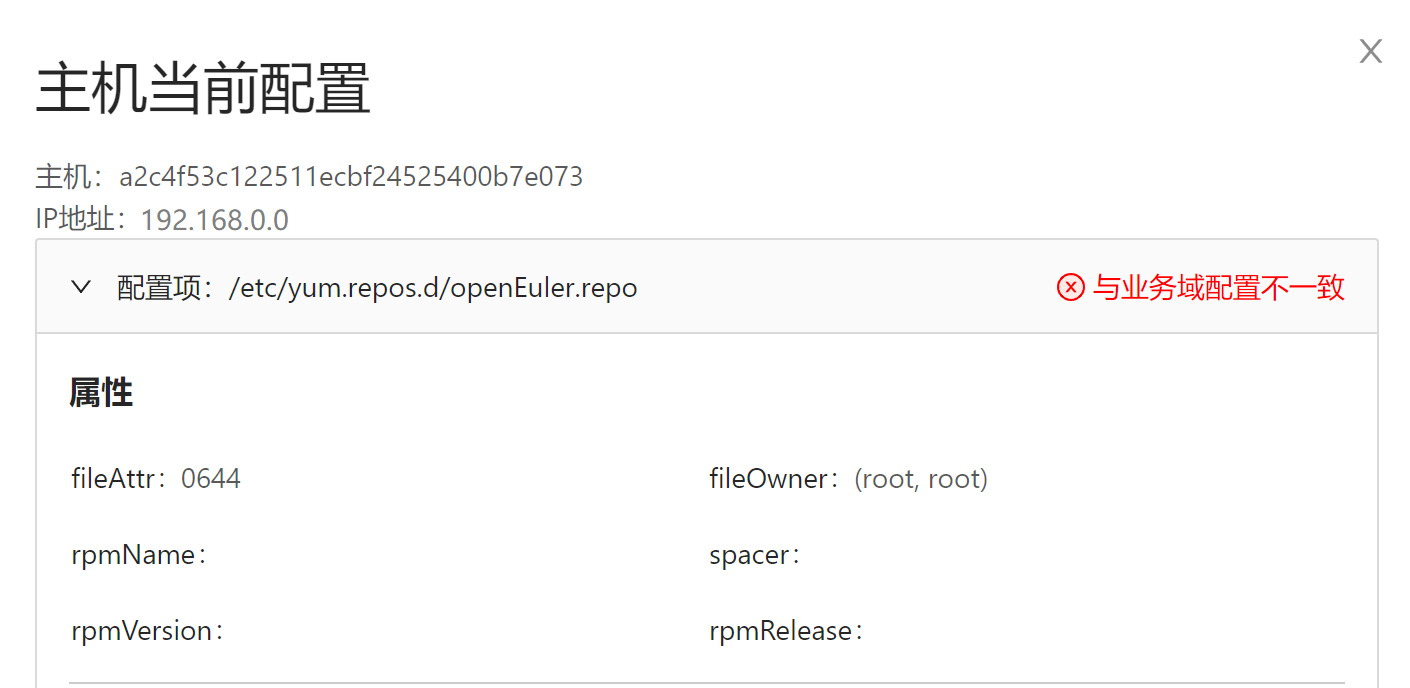Click the '与业务域配置不一致' status text
The width and height of the screenshot is (1410, 688).
1218,288
